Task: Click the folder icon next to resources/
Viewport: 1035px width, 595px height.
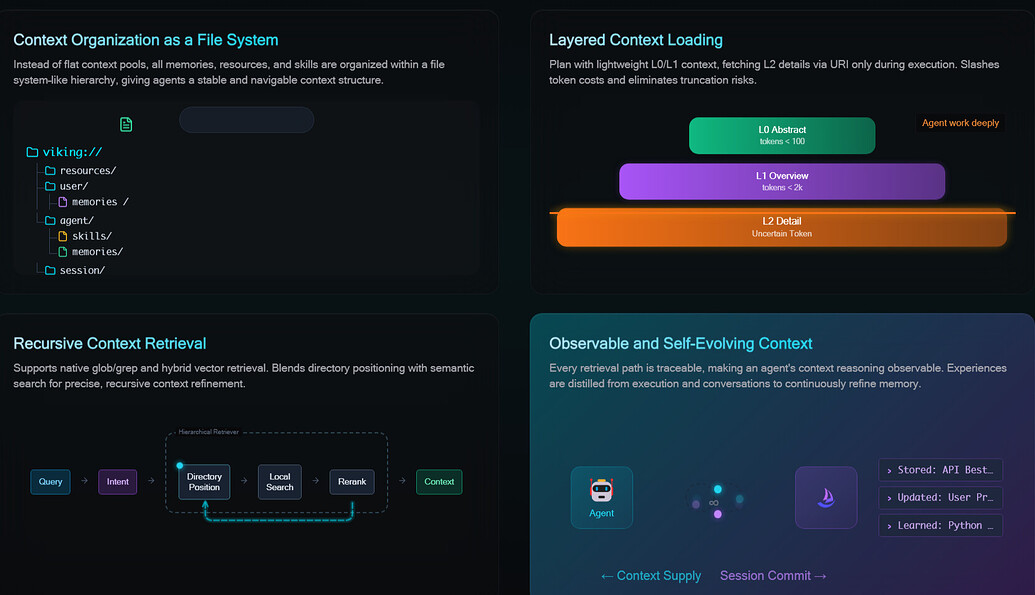Action: (50, 170)
